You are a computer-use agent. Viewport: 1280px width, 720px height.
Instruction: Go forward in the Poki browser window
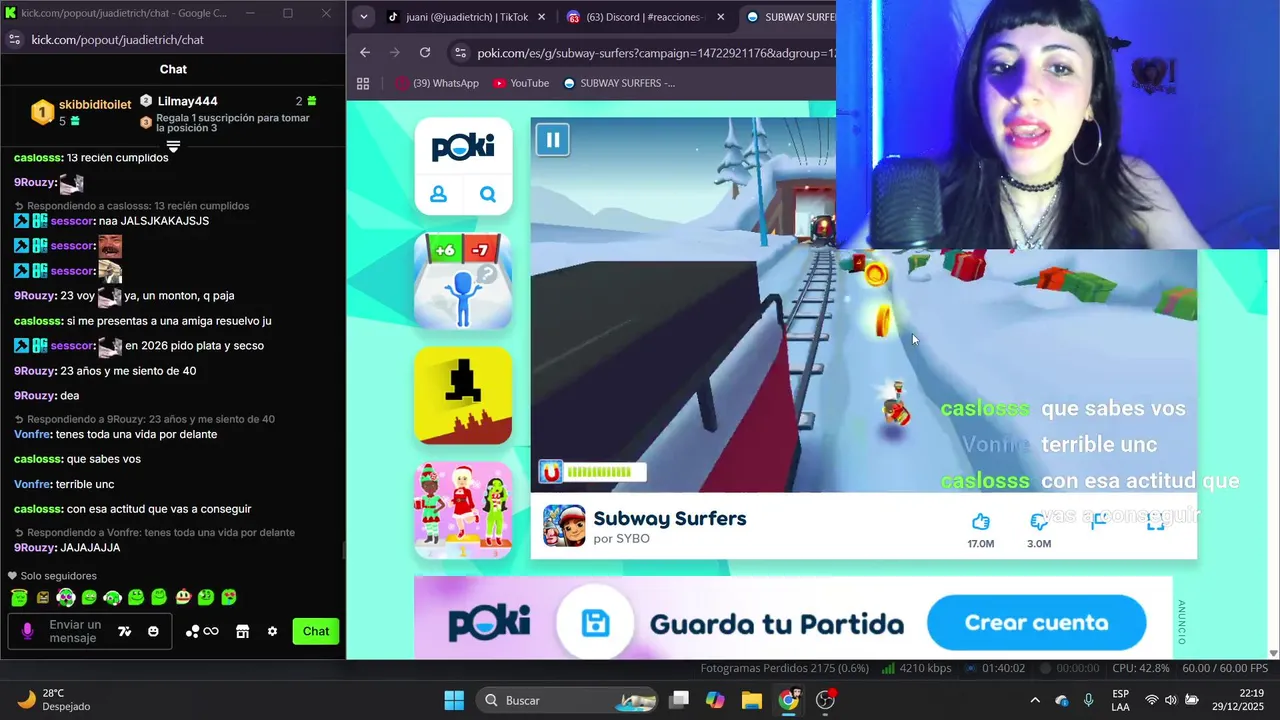(395, 53)
